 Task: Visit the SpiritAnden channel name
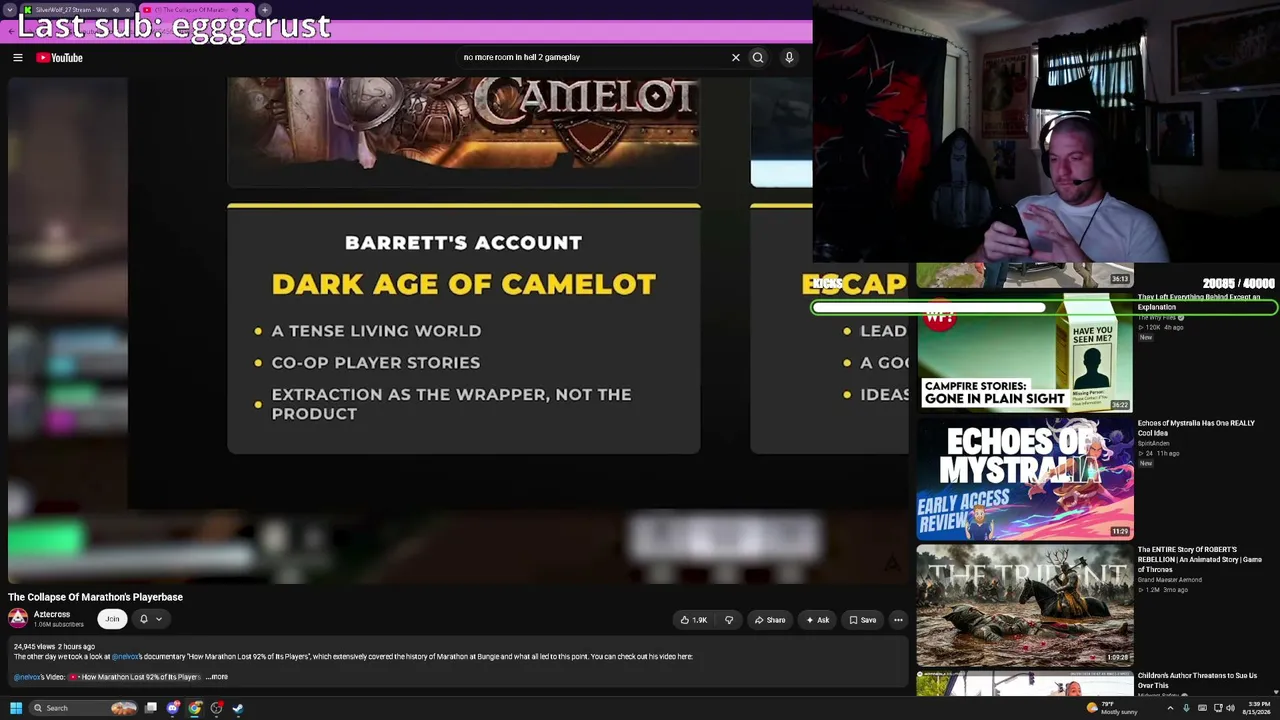pos(1153,443)
